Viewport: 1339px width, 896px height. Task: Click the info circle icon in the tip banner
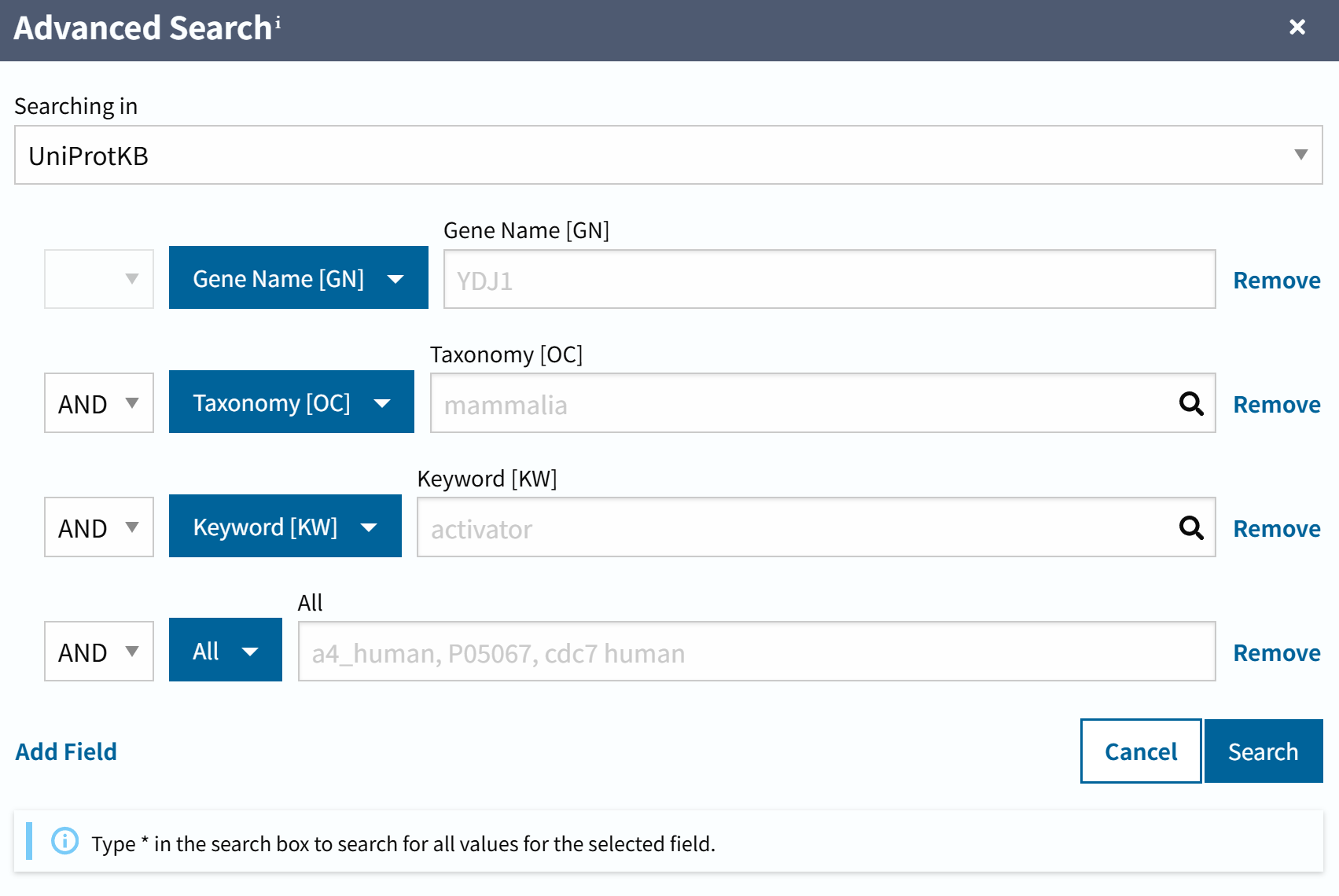[x=64, y=841]
